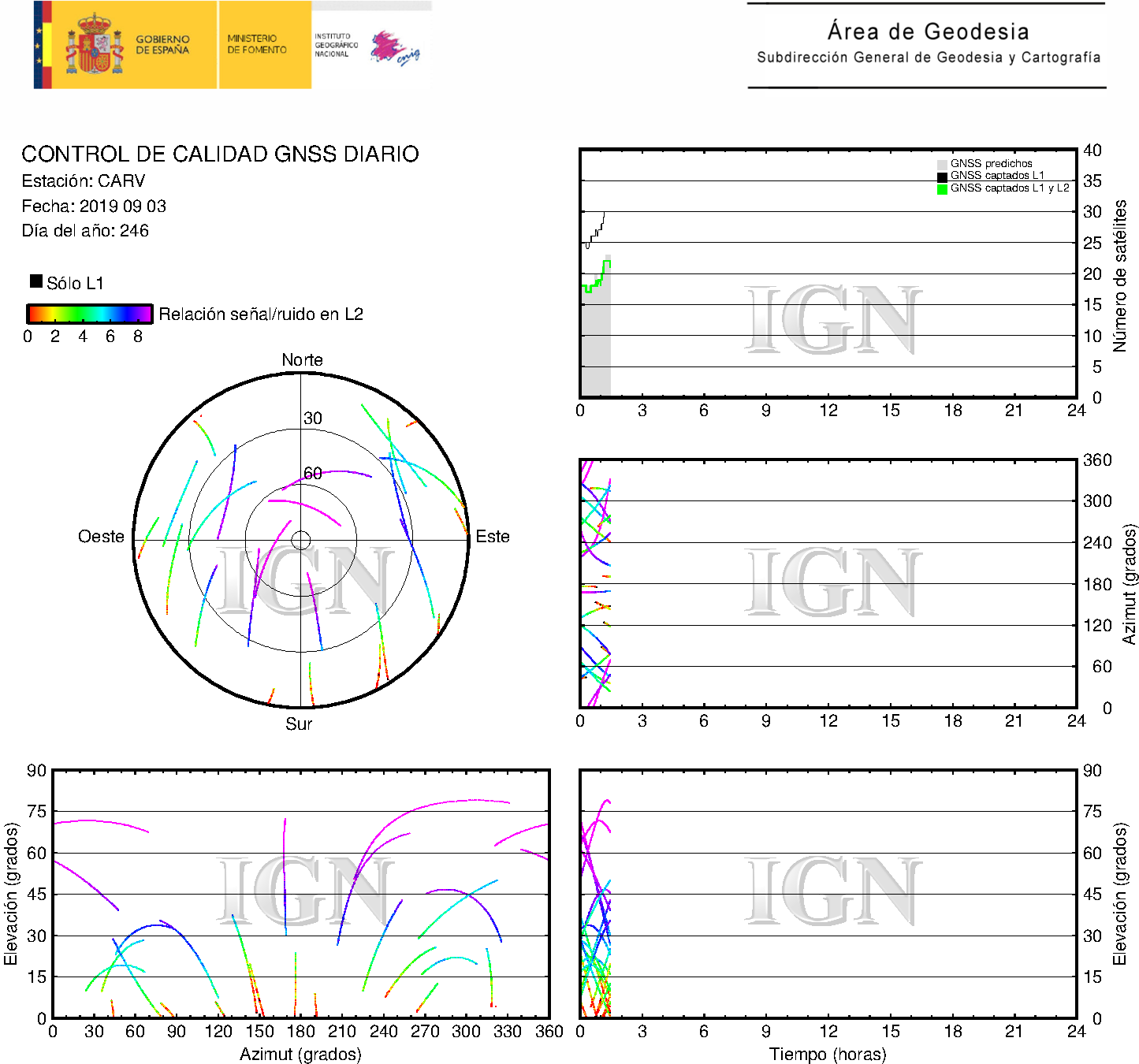Image resolution: width=1139 pixels, height=1064 pixels.
Task: Click the 40 tick on satellites axis
Action: 1092,151
